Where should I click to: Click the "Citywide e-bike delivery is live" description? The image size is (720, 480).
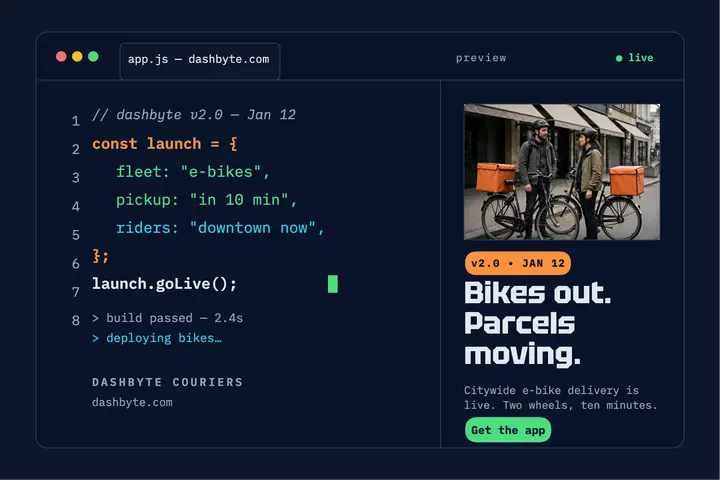tap(561, 398)
